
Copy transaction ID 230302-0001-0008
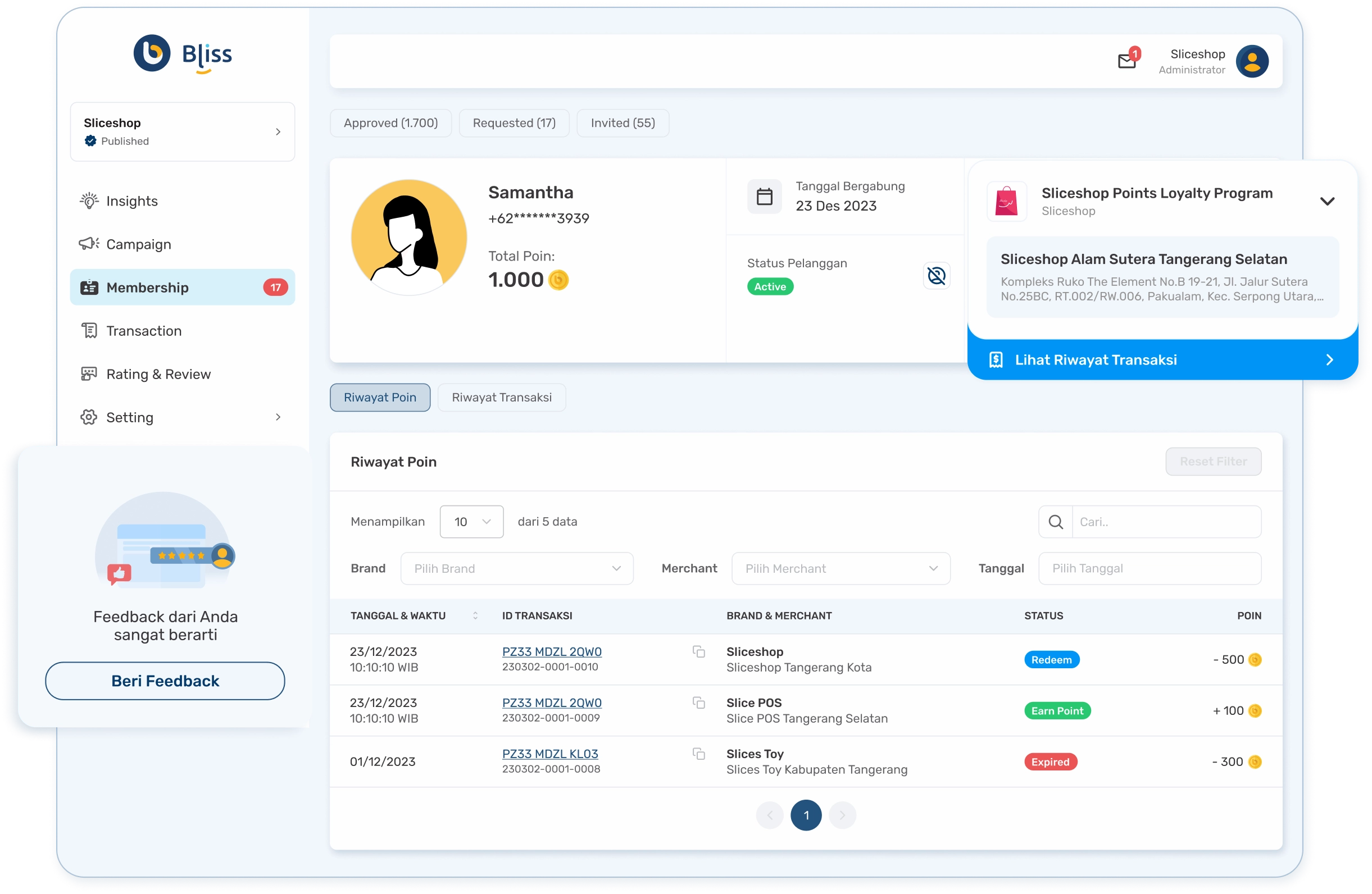699,754
